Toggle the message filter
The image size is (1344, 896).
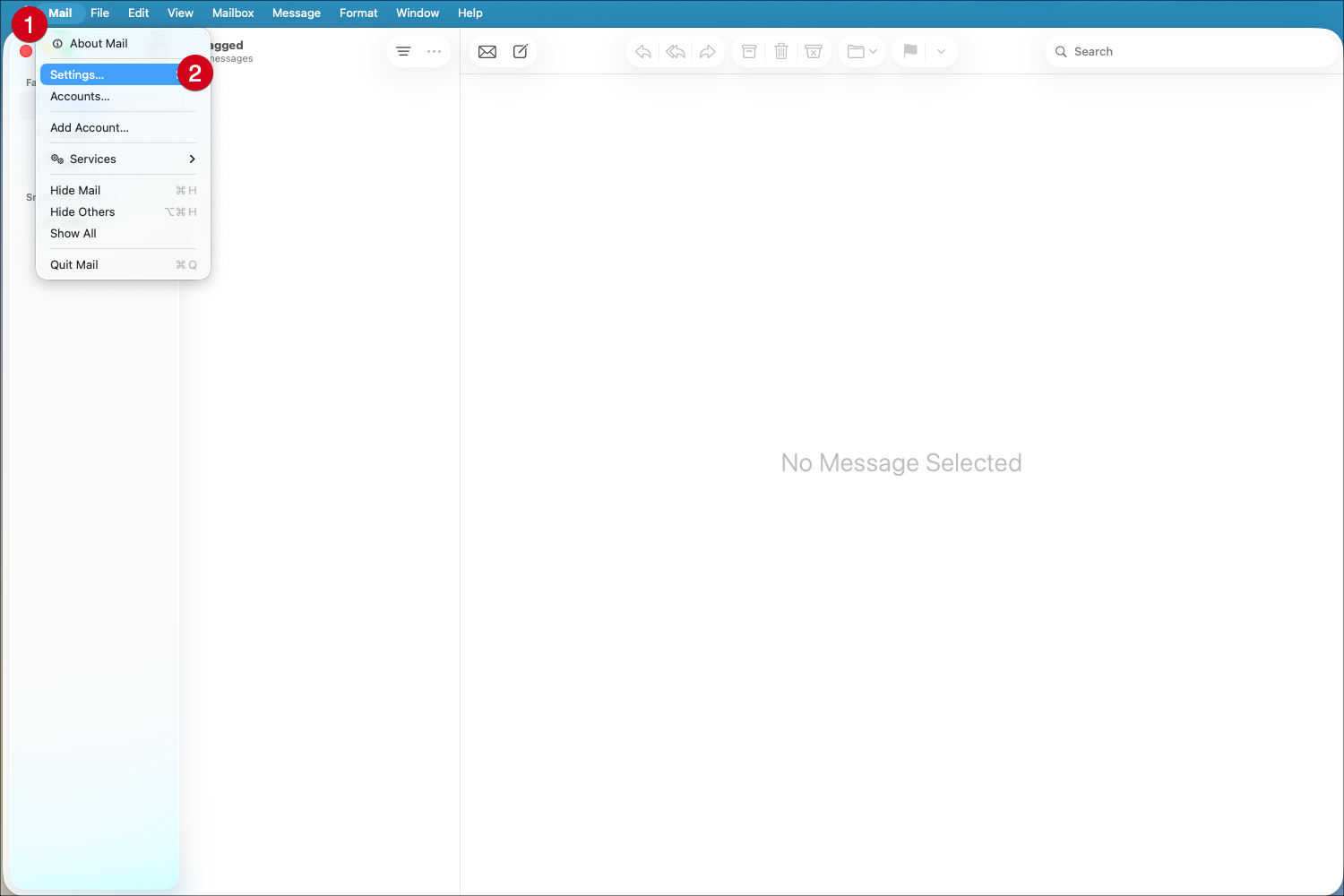click(402, 51)
